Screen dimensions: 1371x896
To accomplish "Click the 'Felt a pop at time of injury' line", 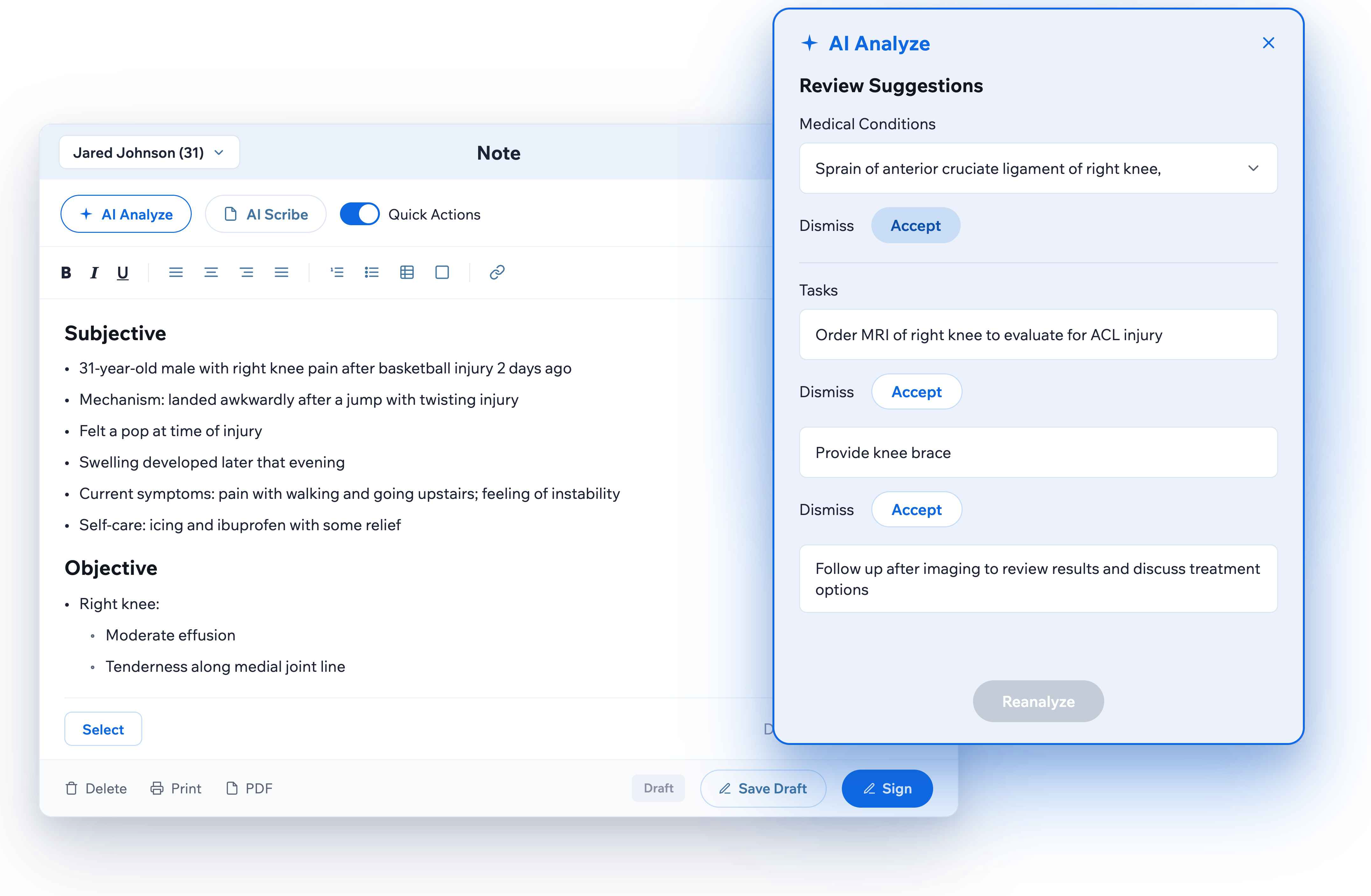I will [170, 431].
